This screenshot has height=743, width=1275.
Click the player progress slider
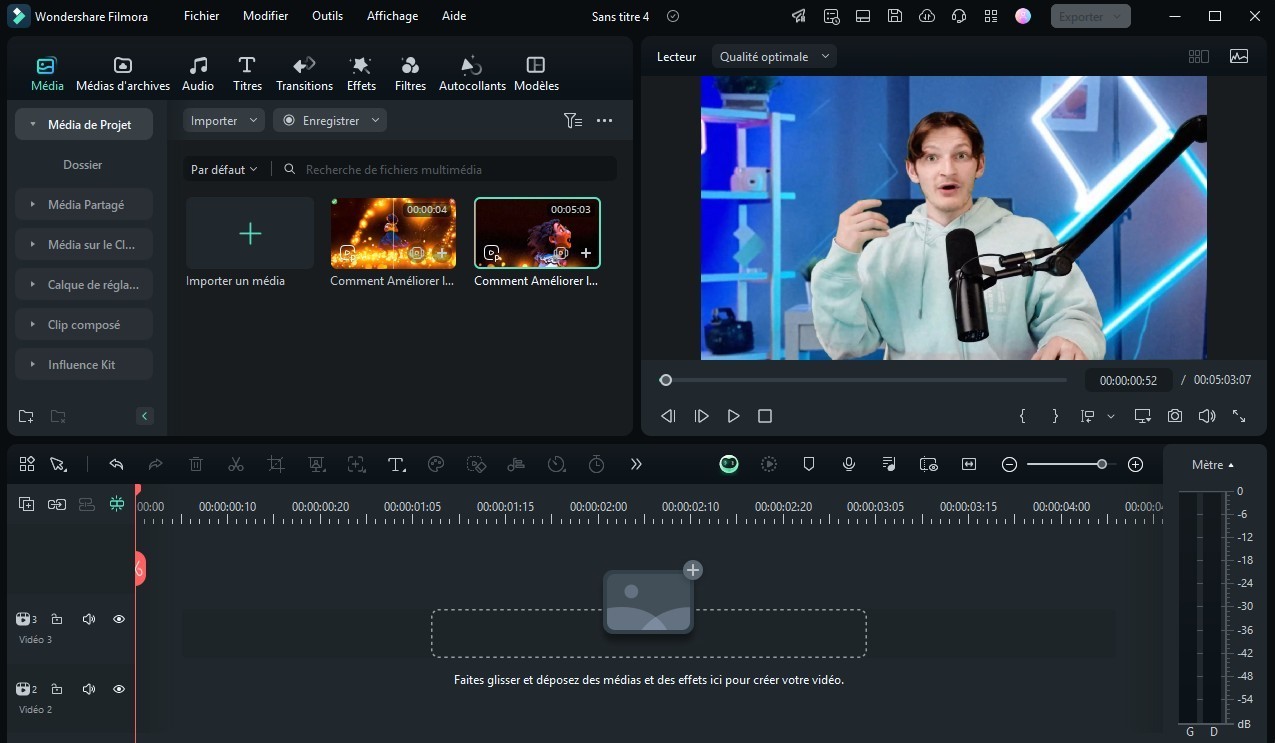click(863, 380)
